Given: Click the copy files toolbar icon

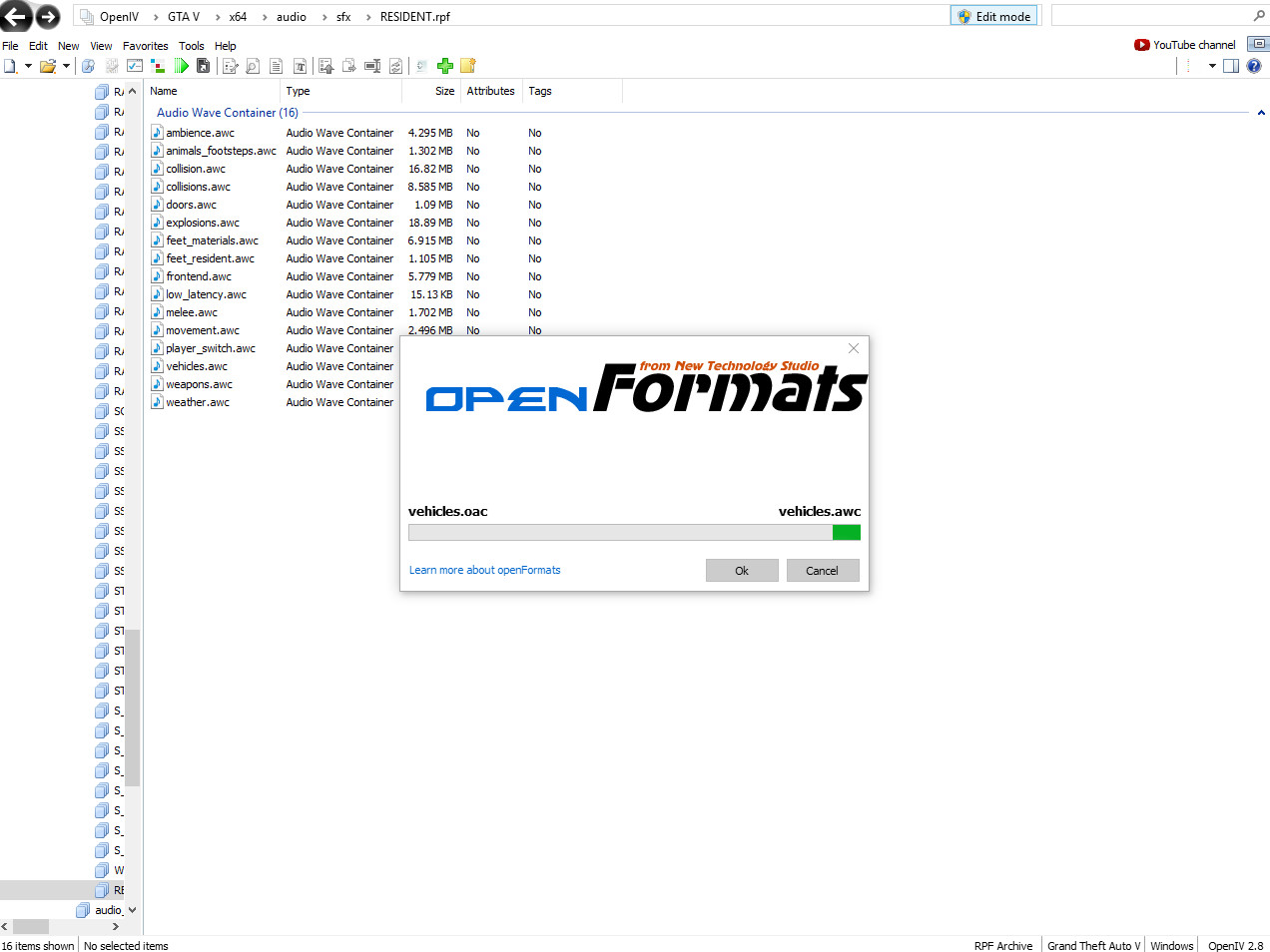Looking at the screenshot, I should [x=348, y=66].
